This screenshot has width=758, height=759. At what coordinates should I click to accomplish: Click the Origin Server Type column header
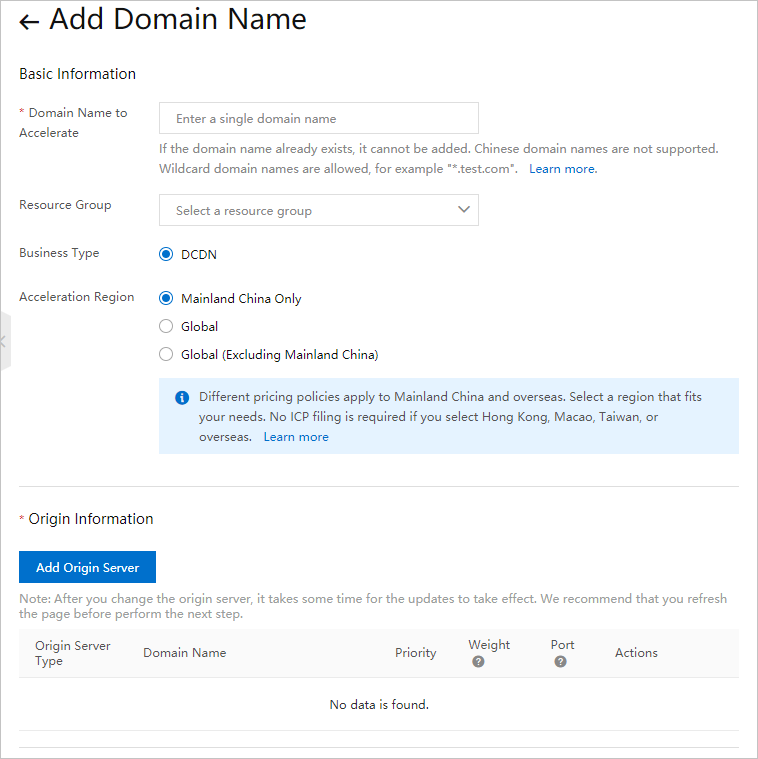pos(72,653)
